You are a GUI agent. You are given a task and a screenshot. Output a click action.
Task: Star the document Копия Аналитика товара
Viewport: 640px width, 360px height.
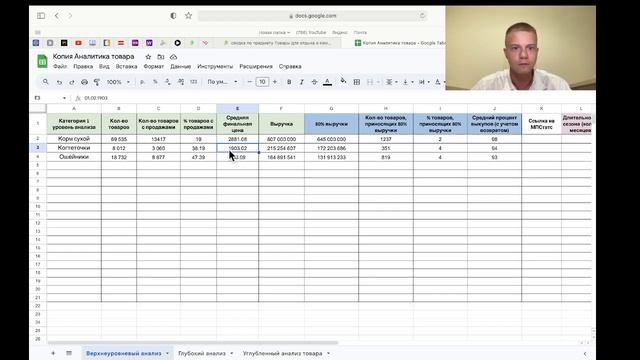[x=148, y=57]
